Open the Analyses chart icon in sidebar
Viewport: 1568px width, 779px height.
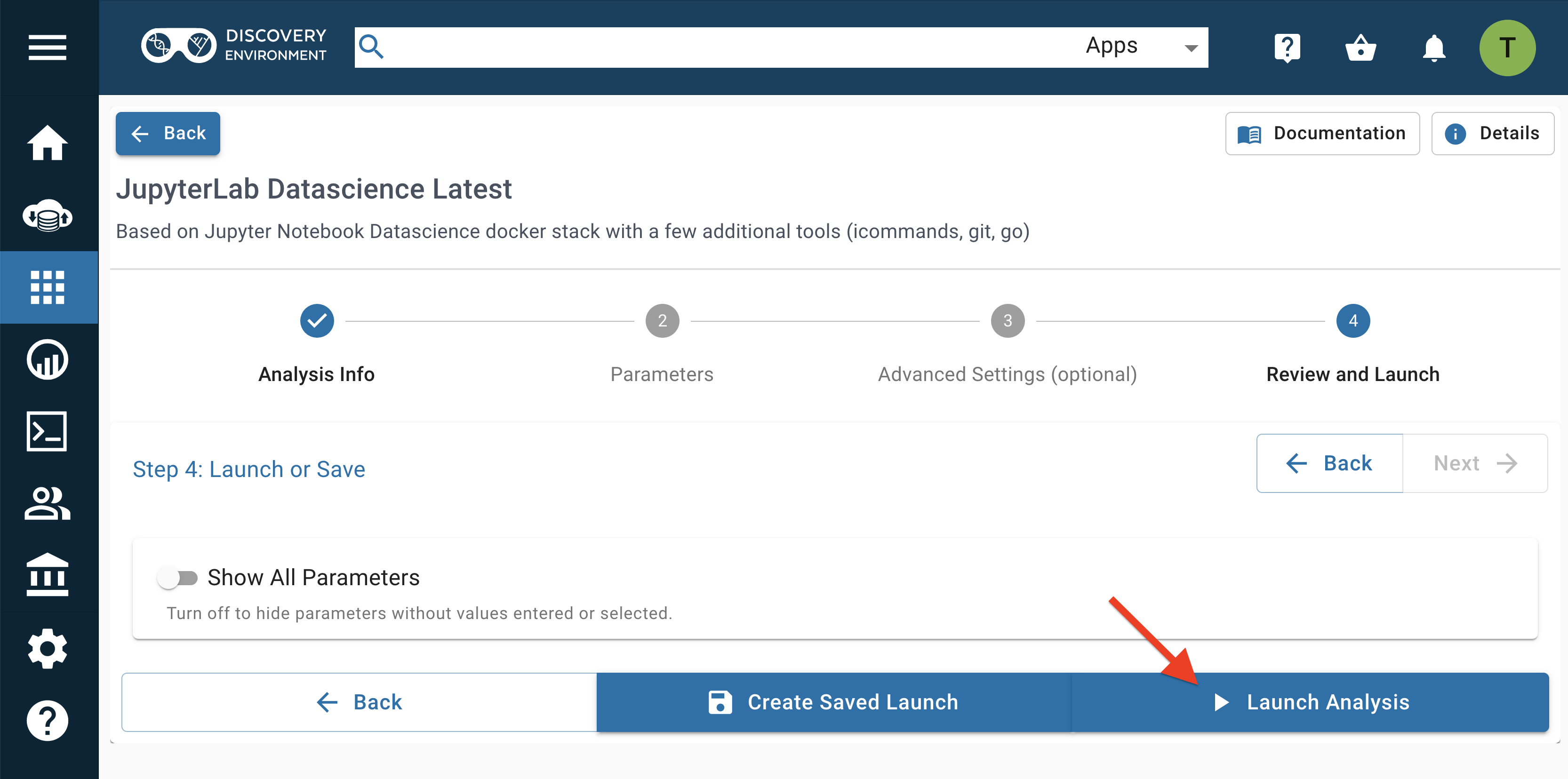coord(47,360)
